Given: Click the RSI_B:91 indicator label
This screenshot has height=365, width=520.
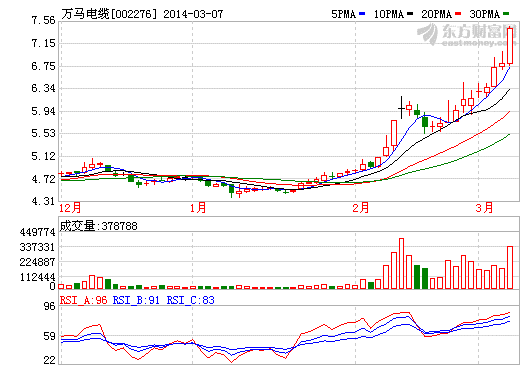Looking at the screenshot, I should [x=136, y=300].
